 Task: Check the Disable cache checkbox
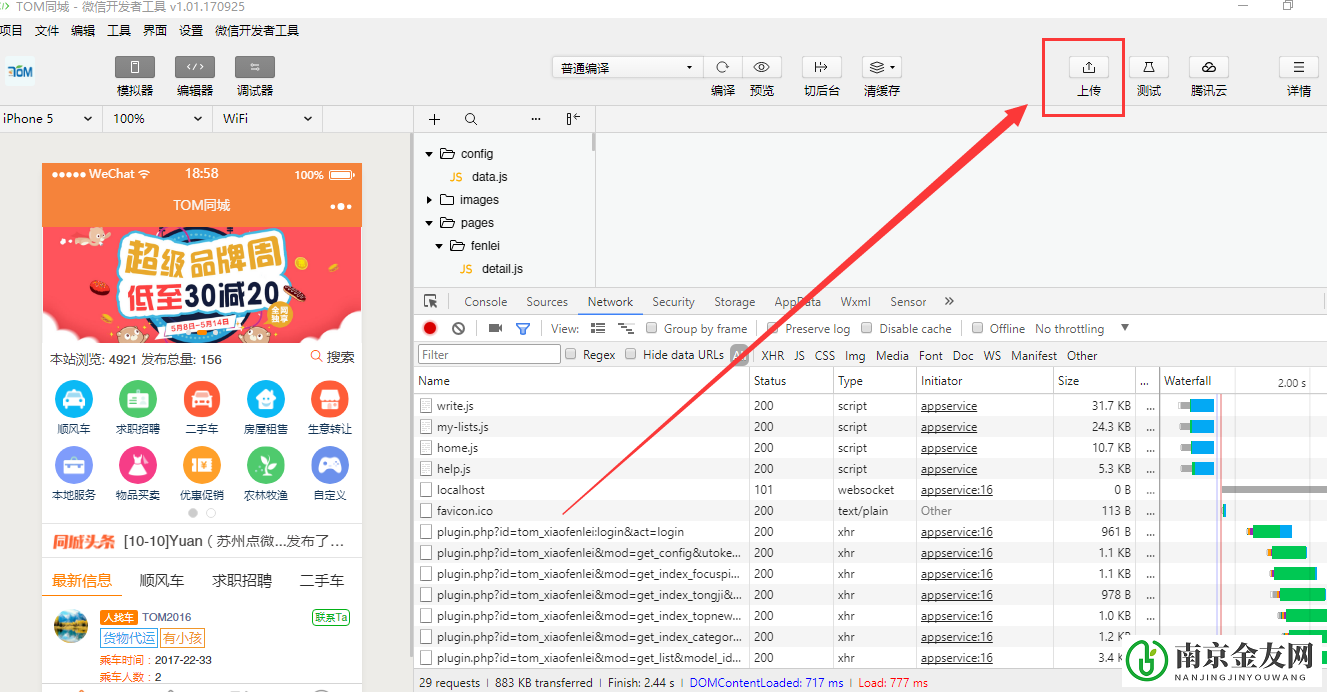point(867,328)
